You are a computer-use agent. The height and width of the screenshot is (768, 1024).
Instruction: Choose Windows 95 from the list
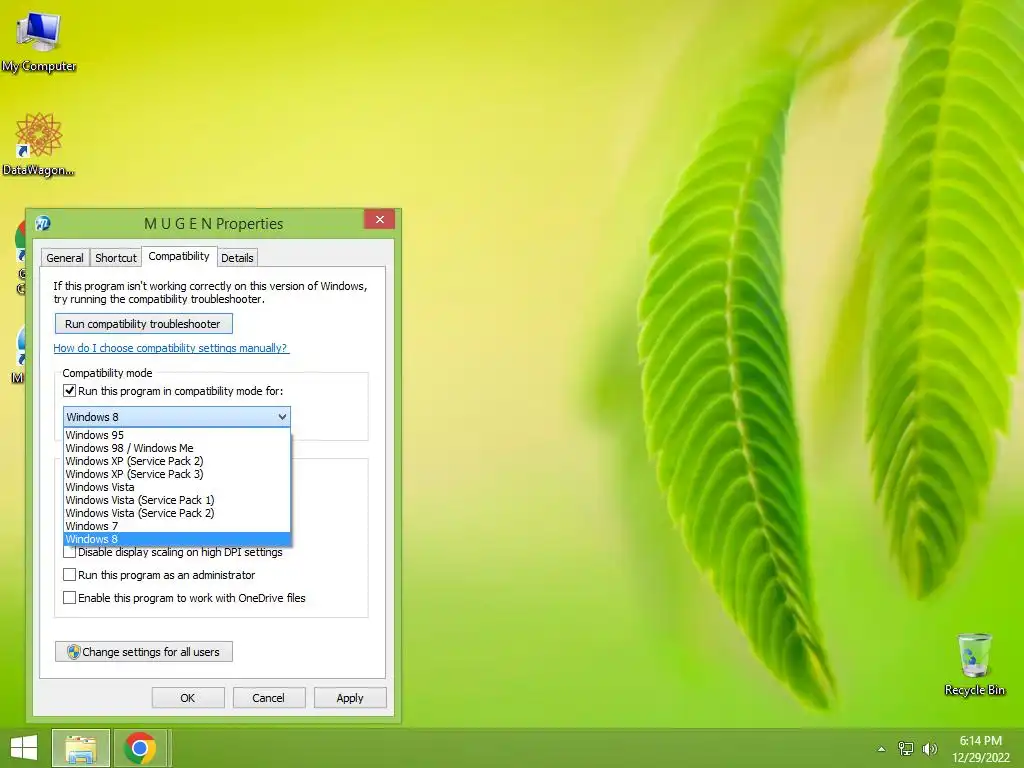(x=177, y=435)
